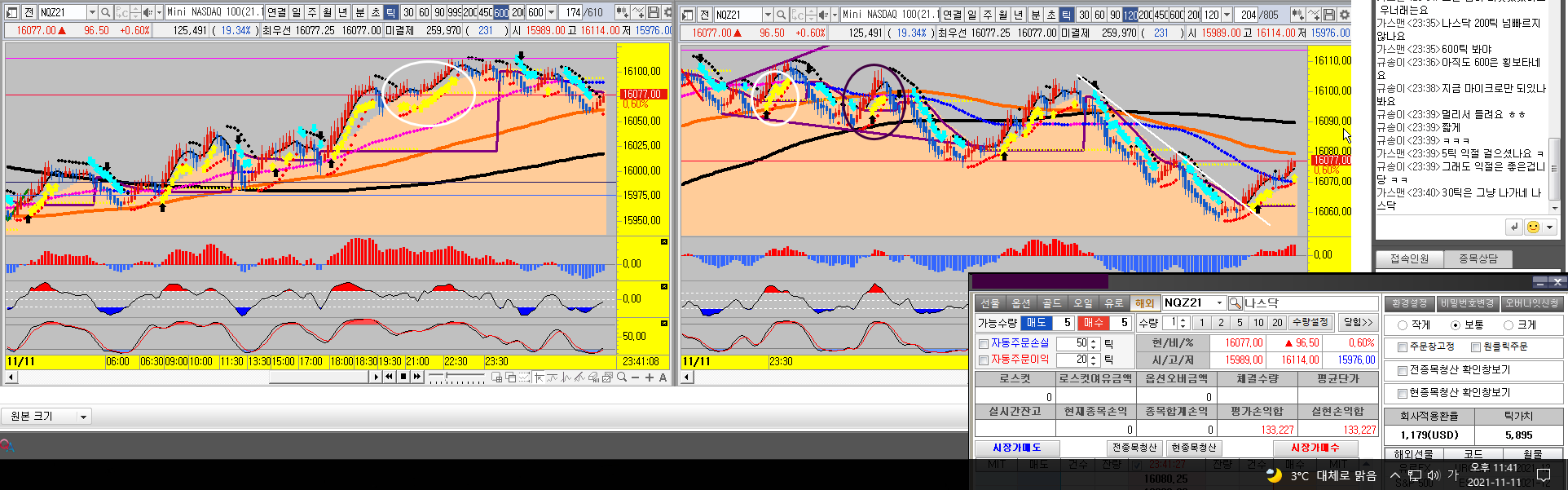
Task: Open left chart NQZ21 symbol dropdown
Action: pyautogui.click(x=91, y=12)
